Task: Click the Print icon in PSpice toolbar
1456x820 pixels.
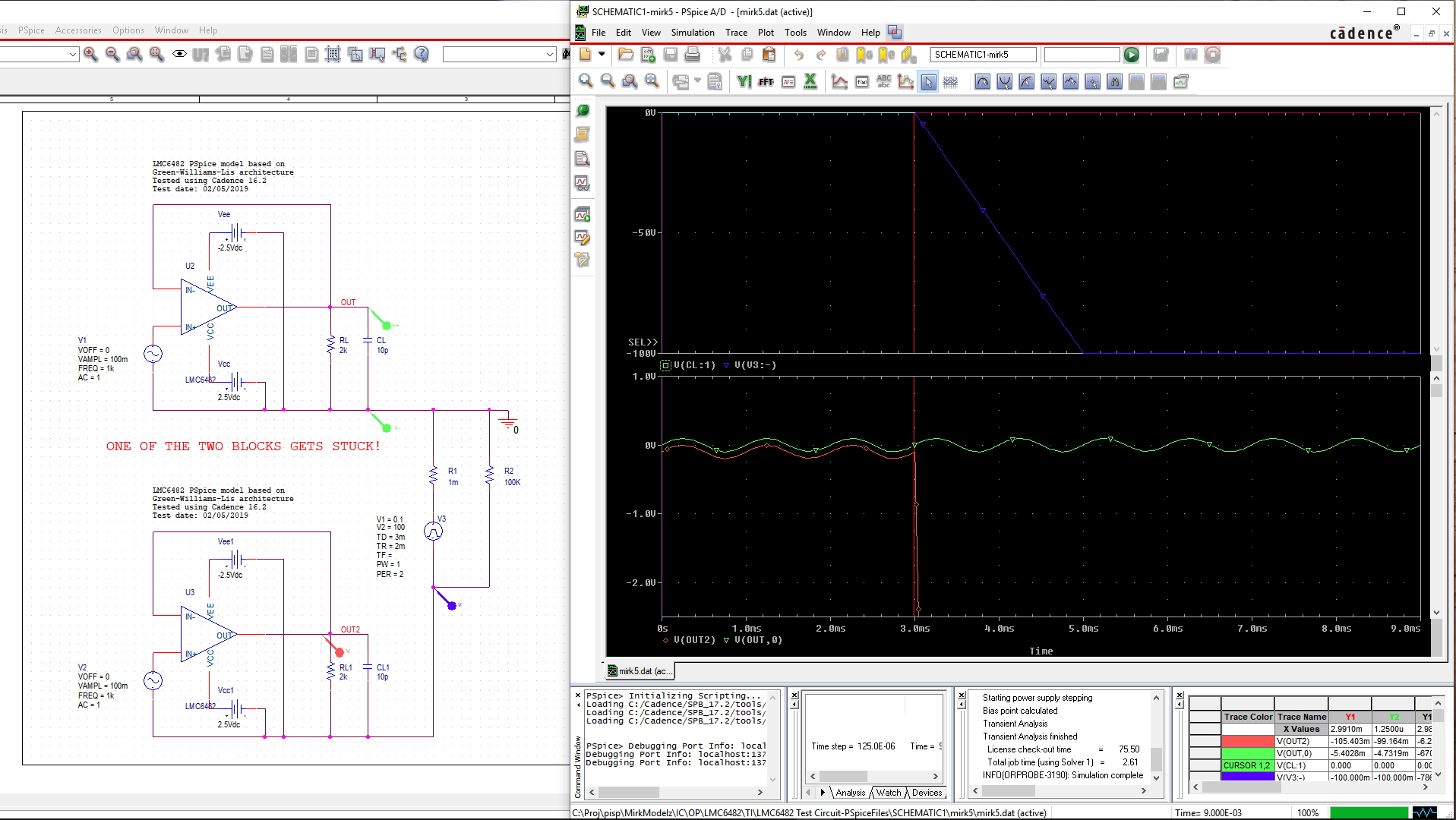Action: click(x=693, y=55)
